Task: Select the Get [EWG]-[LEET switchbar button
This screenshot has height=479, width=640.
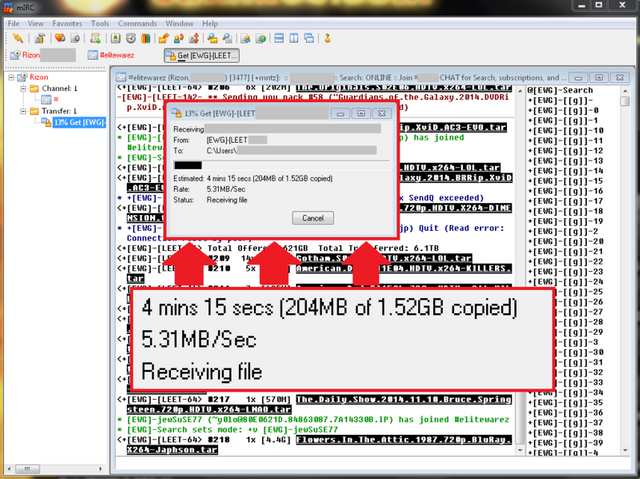Action: click(x=202, y=55)
